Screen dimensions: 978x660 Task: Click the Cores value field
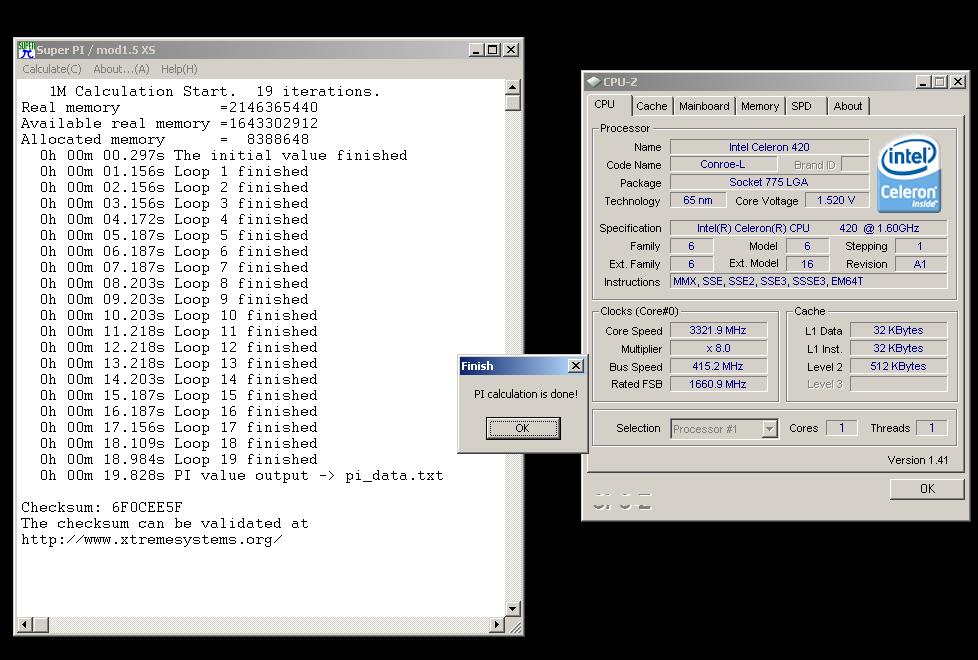tap(841, 428)
